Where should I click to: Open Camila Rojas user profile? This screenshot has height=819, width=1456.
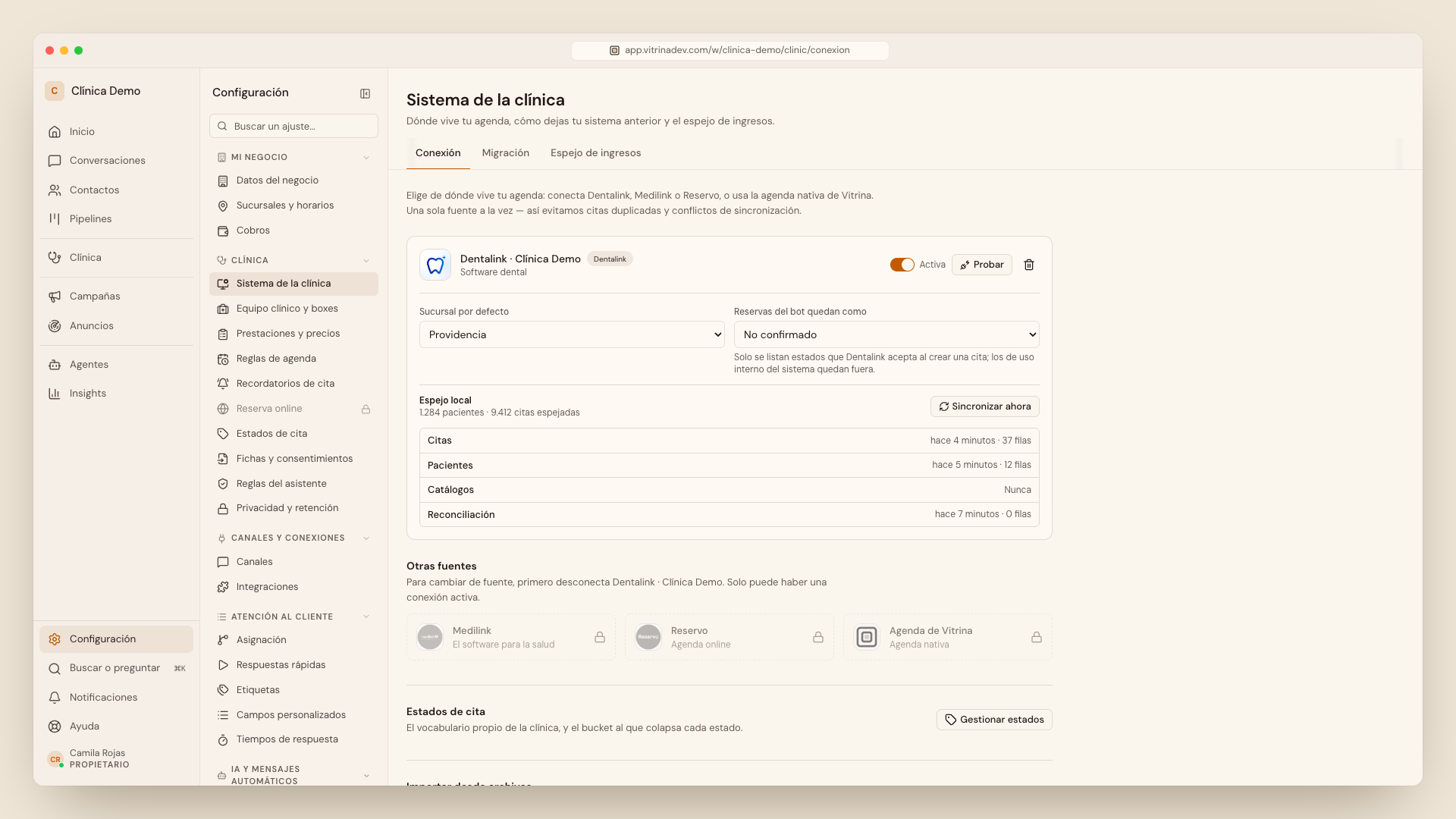[116, 759]
